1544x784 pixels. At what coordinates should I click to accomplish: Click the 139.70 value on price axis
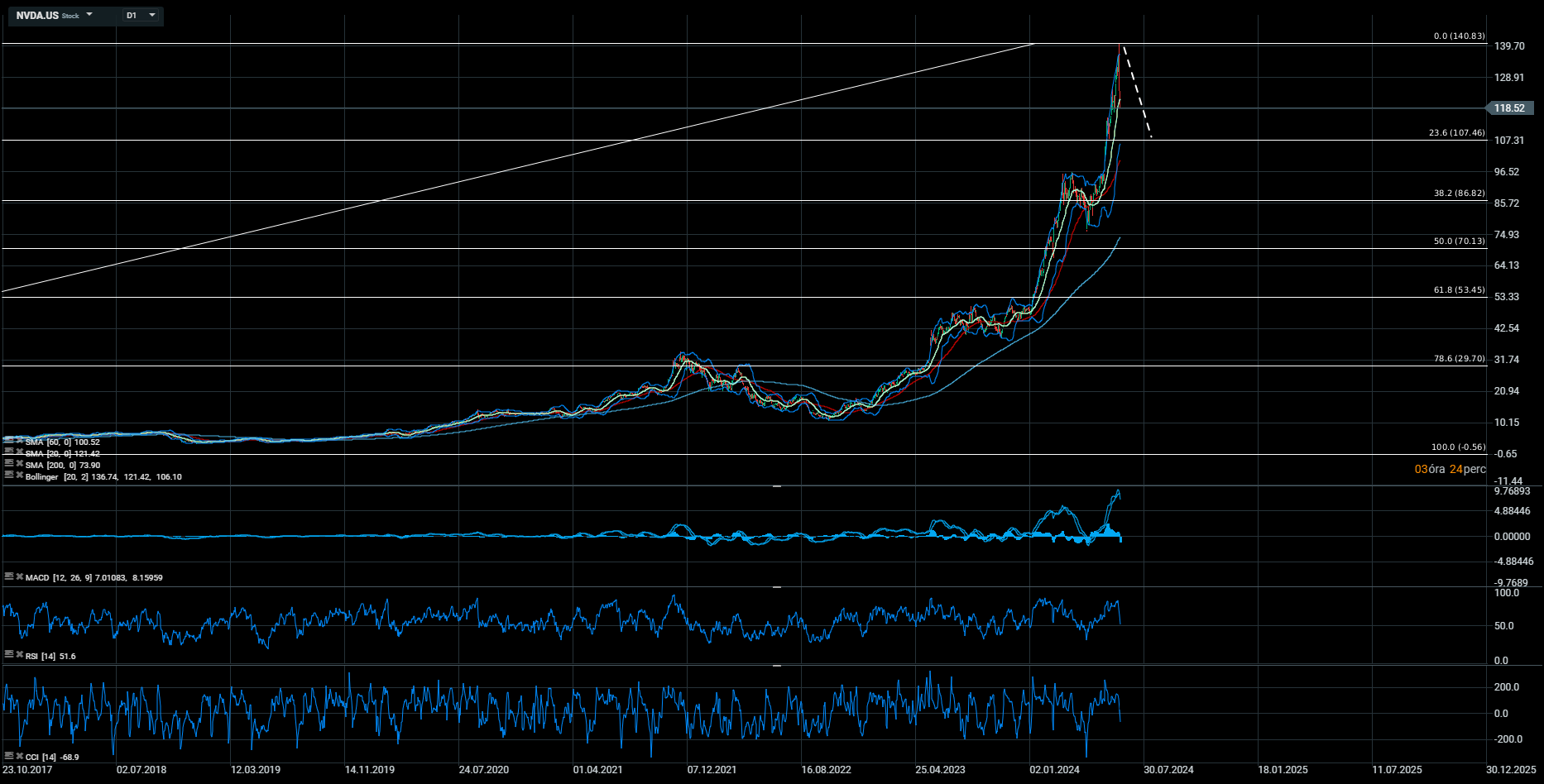(1509, 46)
